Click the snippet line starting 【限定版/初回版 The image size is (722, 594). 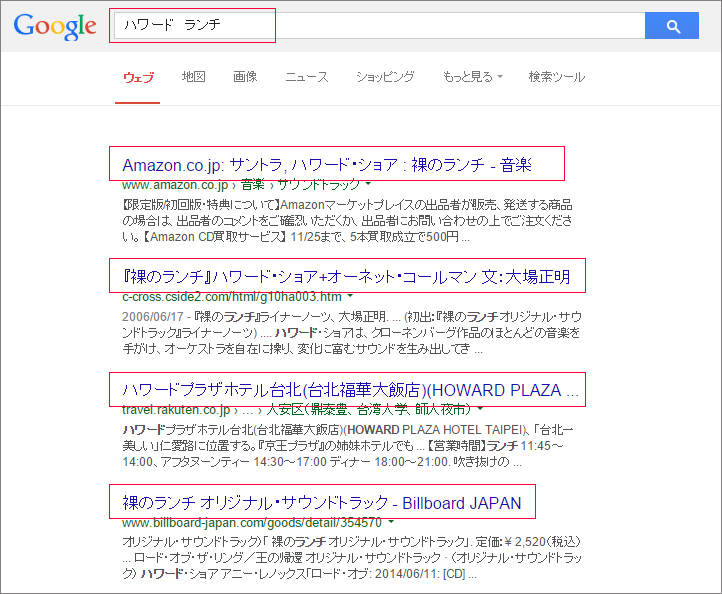coord(347,205)
